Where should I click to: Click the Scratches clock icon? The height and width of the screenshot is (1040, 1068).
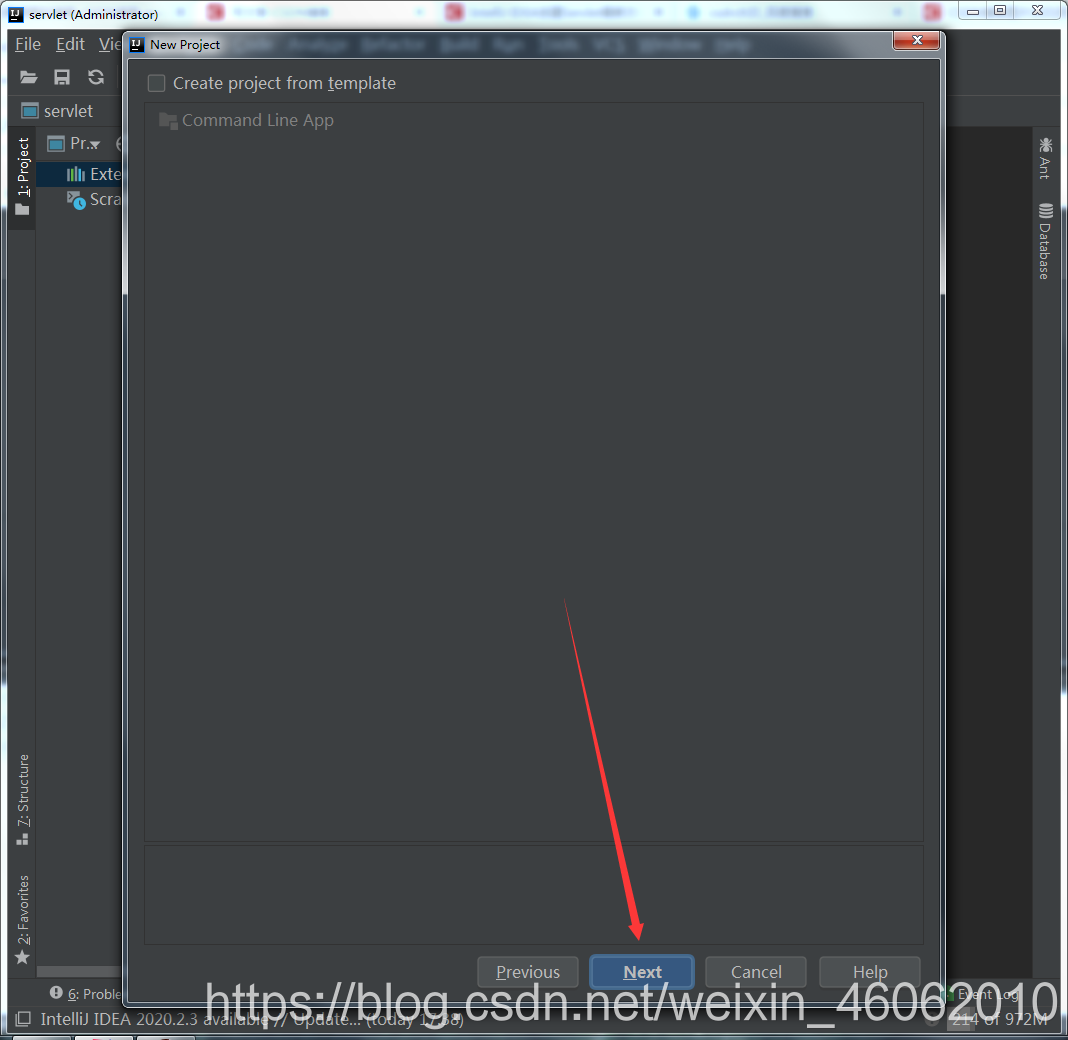76,200
